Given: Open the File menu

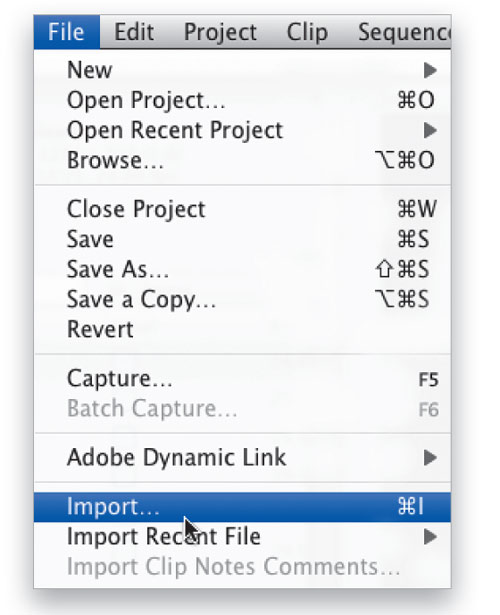Looking at the screenshot, I should click(66, 32).
